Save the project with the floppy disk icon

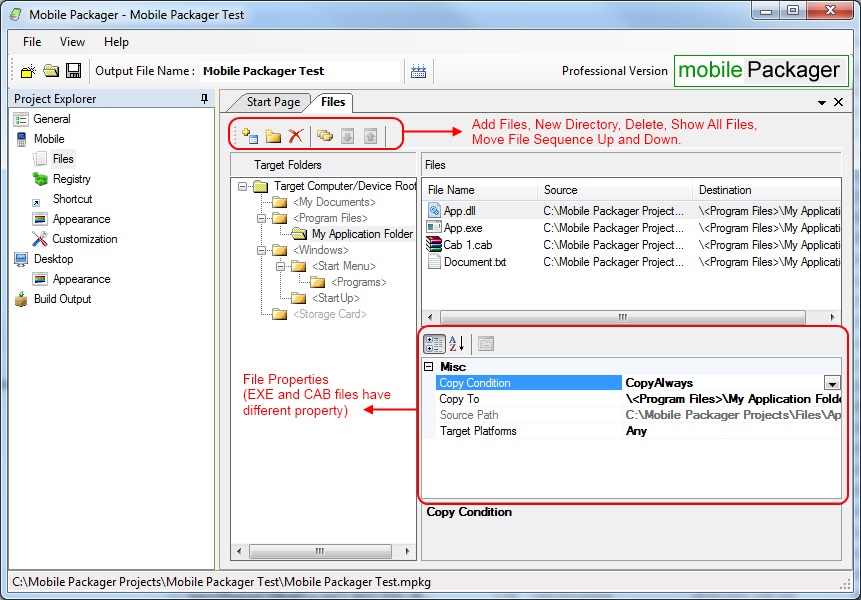click(74, 71)
